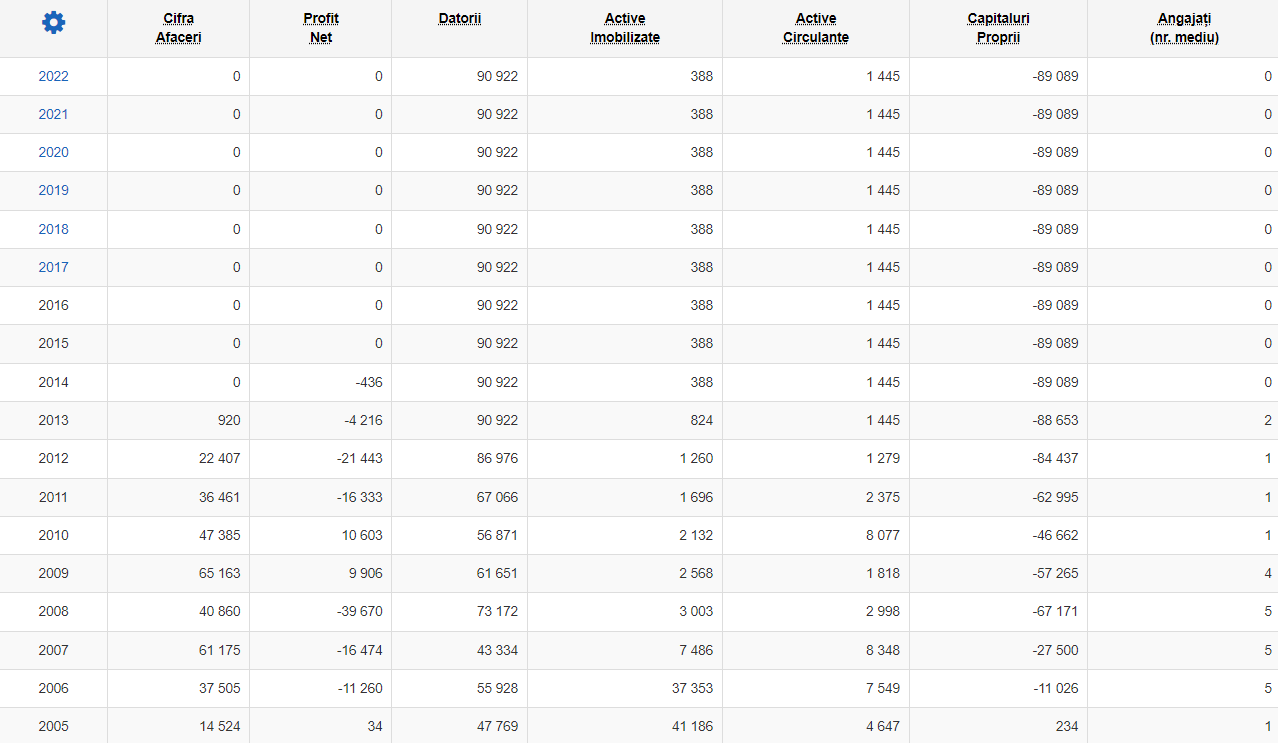Click the Profit Net column header
The height and width of the screenshot is (743, 1278).
tap(321, 28)
